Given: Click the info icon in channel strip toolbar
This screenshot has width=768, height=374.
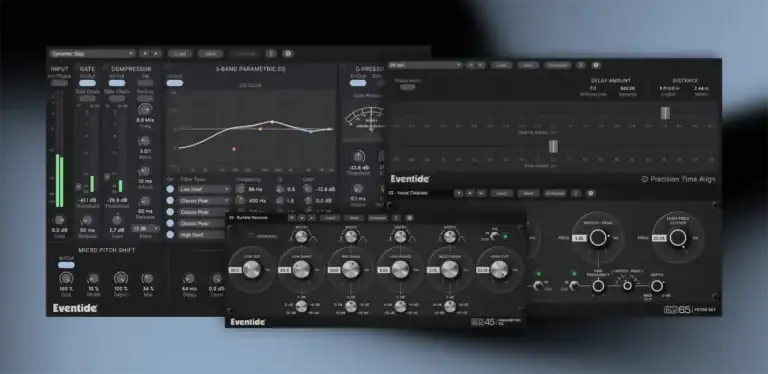Looking at the screenshot, I should (271, 53).
